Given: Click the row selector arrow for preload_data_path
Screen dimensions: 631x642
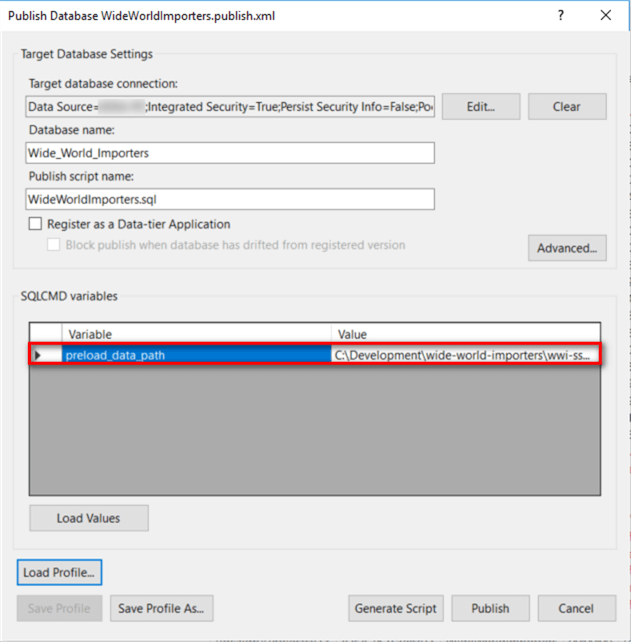Looking at the screenshot, I should pyautogui.click(x=46, y=355).
